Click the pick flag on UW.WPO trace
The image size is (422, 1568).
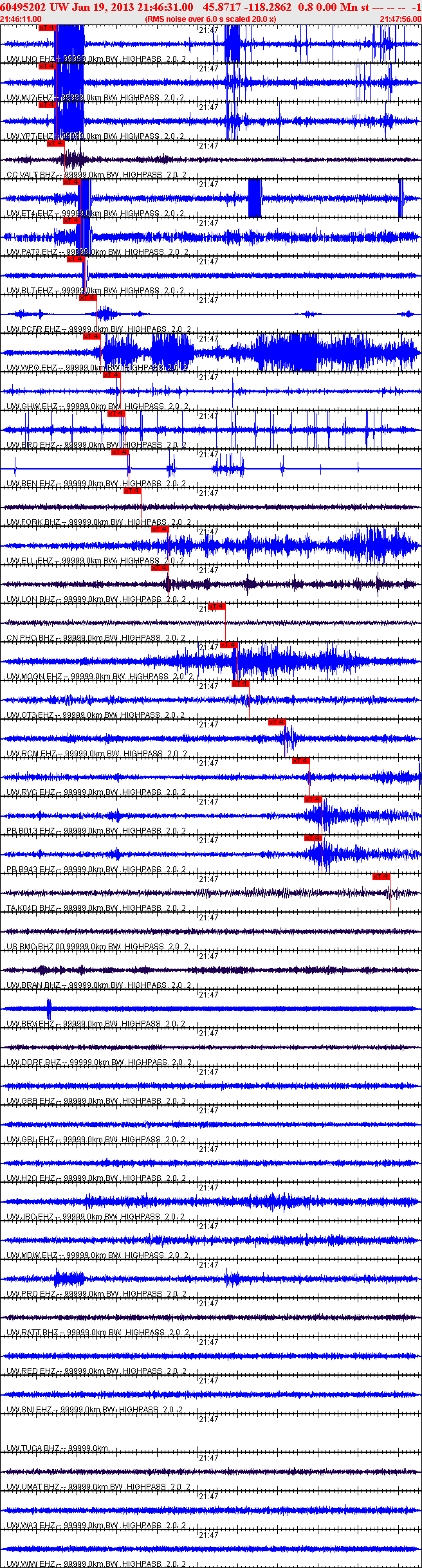(x=92, y=336)
